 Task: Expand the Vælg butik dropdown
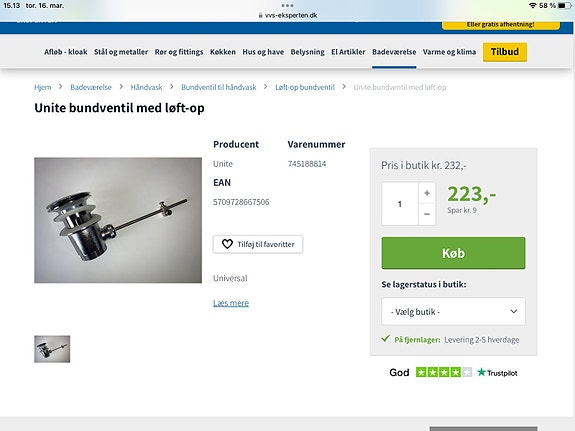(453, 311)
